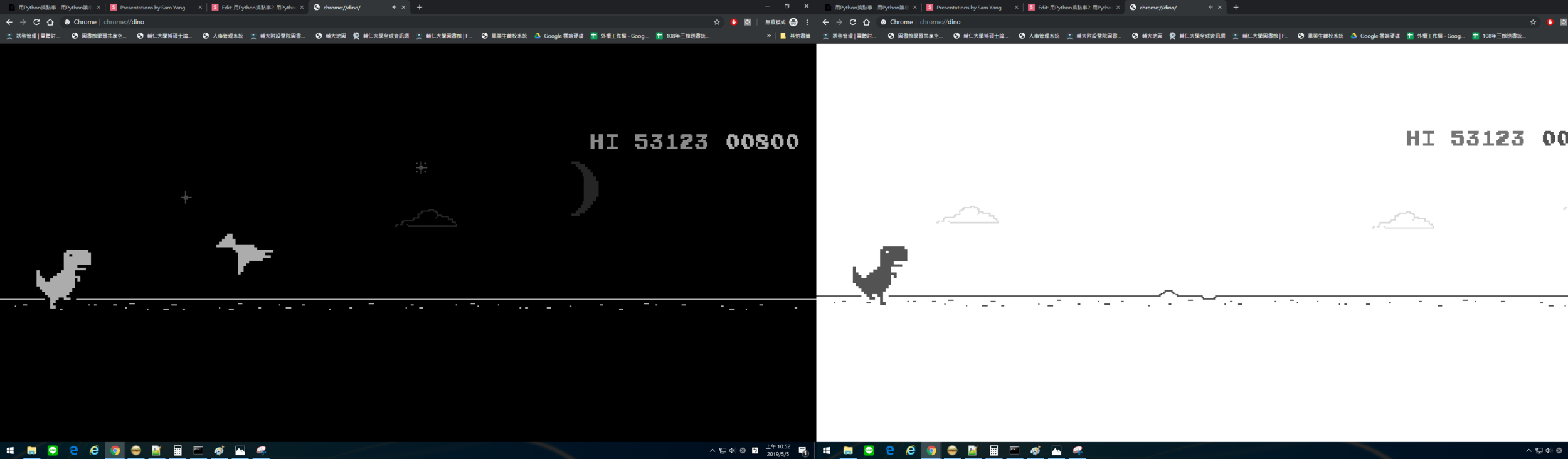Bookmark this page in daytime dino window
This screenshot has height=459, width=1568.
[1533, 22]
